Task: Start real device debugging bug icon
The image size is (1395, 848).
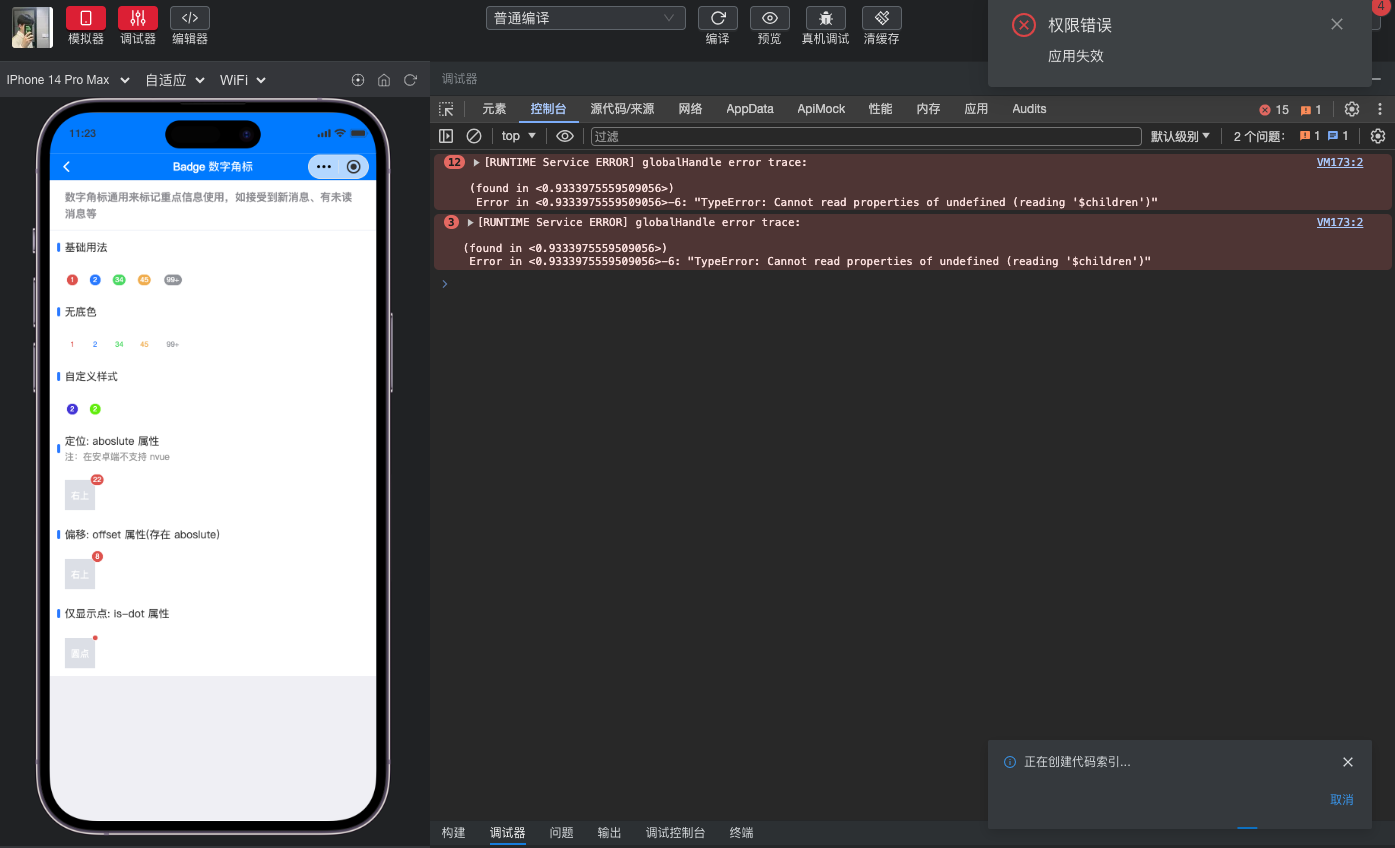Action: point(825,18)
